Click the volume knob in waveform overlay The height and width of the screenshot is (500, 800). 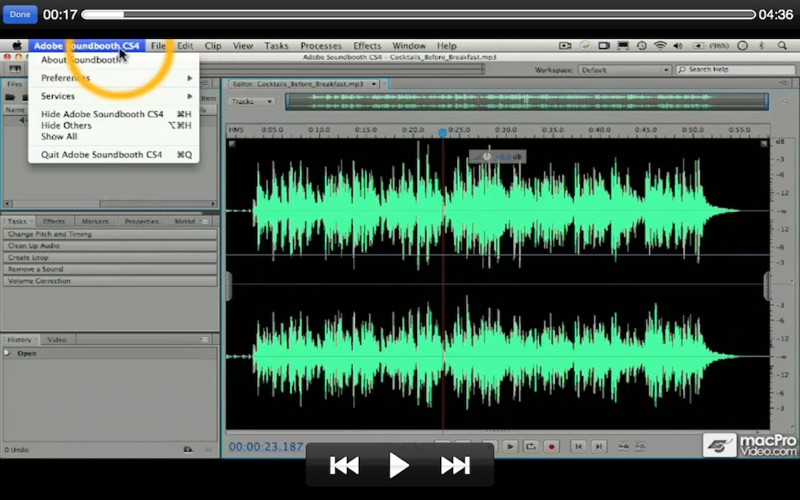(x=487, y=156)
